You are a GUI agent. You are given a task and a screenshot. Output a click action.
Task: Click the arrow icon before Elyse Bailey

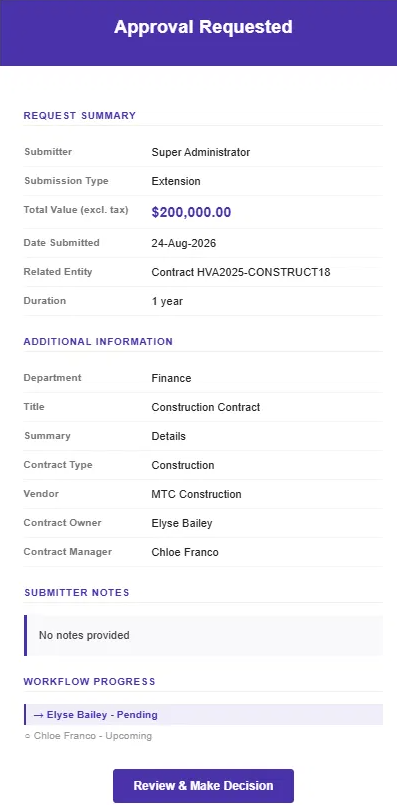pos(39,715)
